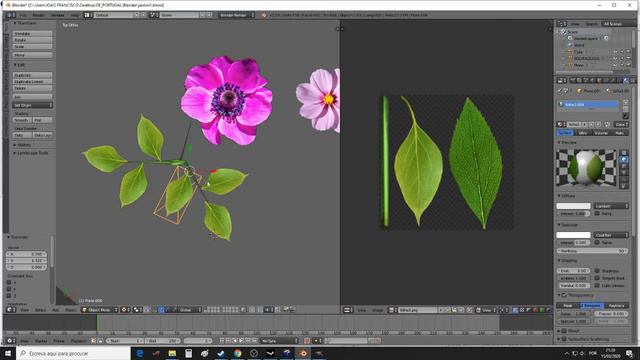Click the Translate button in tool shelf
640x360 pixels.
(33, 34)
